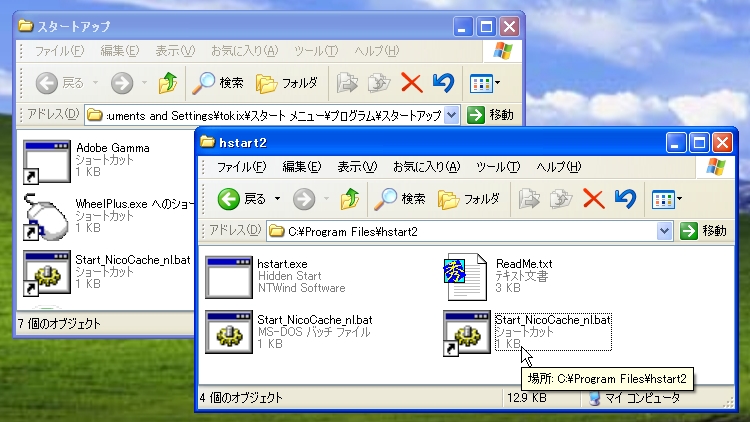
Task: Open ファイル(F) menu in hstart2 window
Action: coord(241,167)
